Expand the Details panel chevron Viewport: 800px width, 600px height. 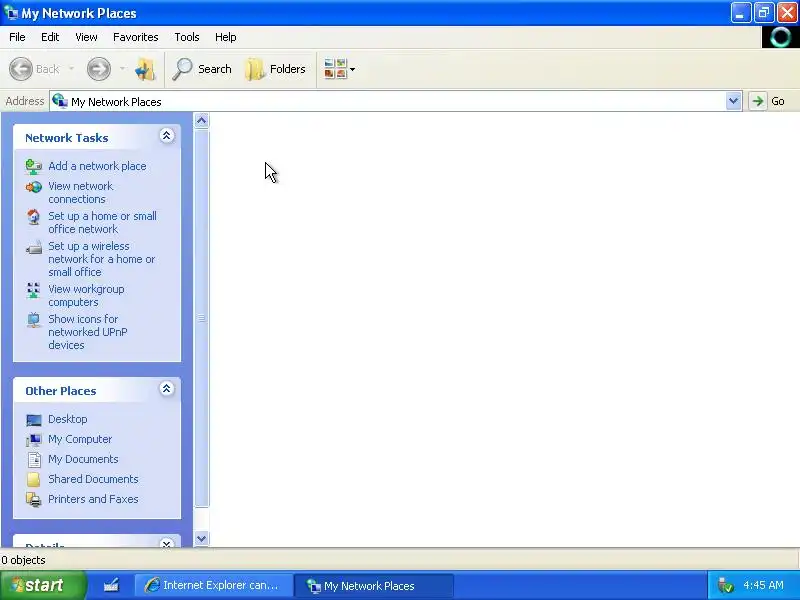click(166, 543)
